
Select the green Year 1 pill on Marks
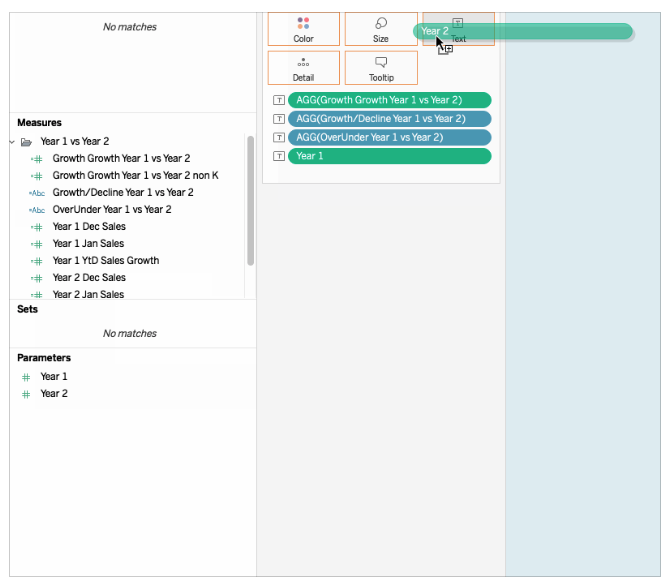pos(388,156)
